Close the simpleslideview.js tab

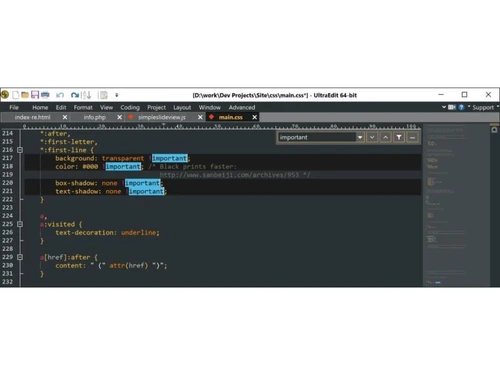(x=200, y=117)
